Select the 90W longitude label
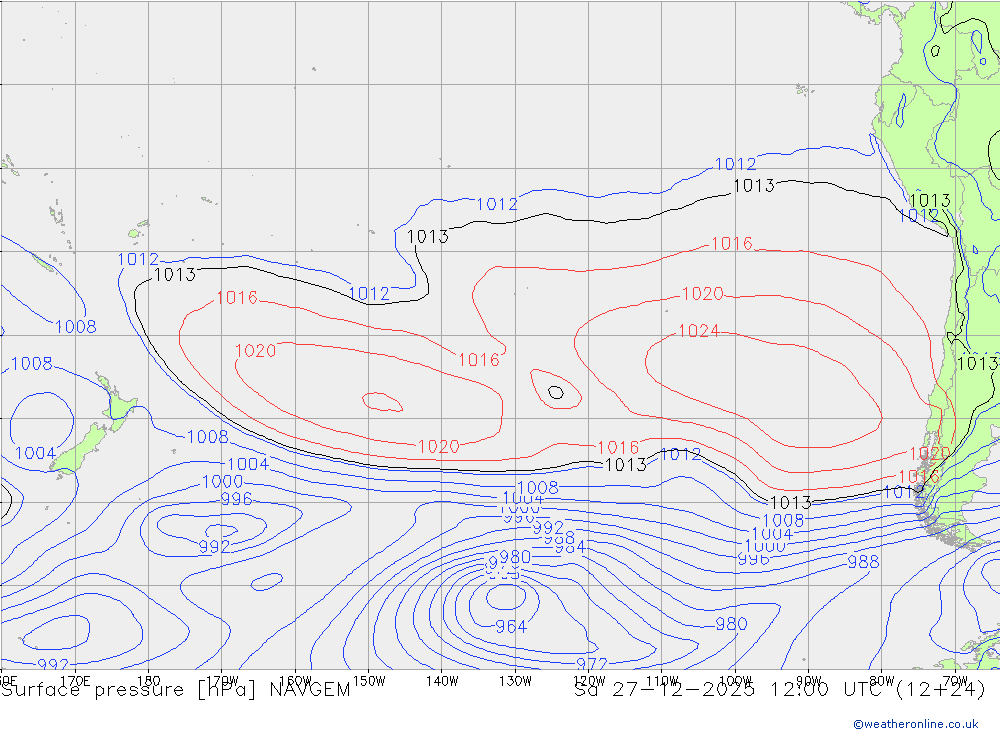The image size is (1000, 733). 809,681
